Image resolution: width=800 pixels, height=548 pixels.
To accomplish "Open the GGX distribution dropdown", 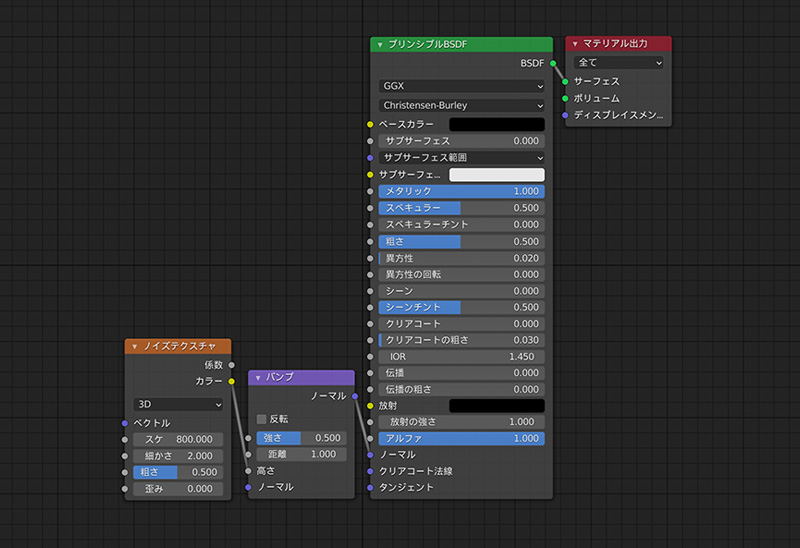I will [x=461, y=86].
